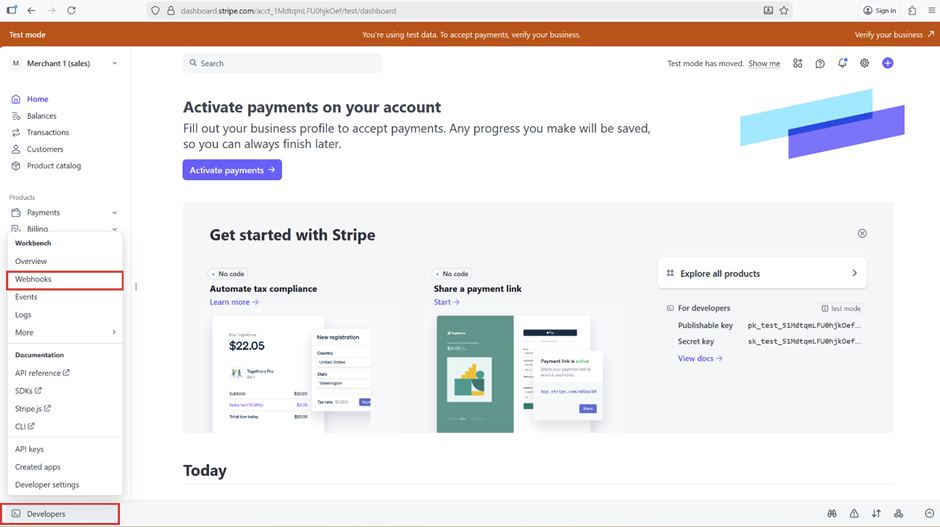Open the help question mark icon

pos(820,63)
